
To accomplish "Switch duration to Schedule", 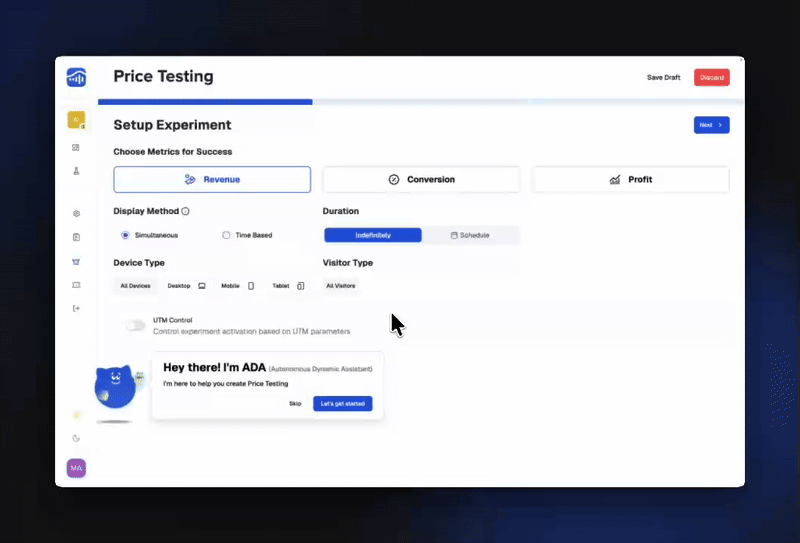I will 470,235.
